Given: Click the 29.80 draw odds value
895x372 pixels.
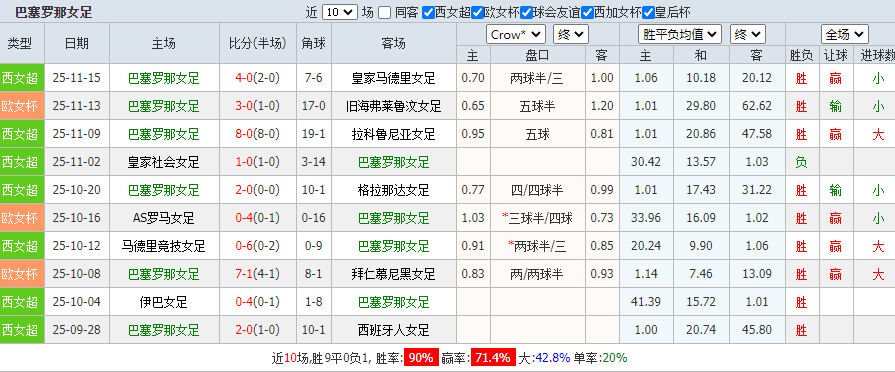Looking at the screenshot, I should tap(701, 106).
